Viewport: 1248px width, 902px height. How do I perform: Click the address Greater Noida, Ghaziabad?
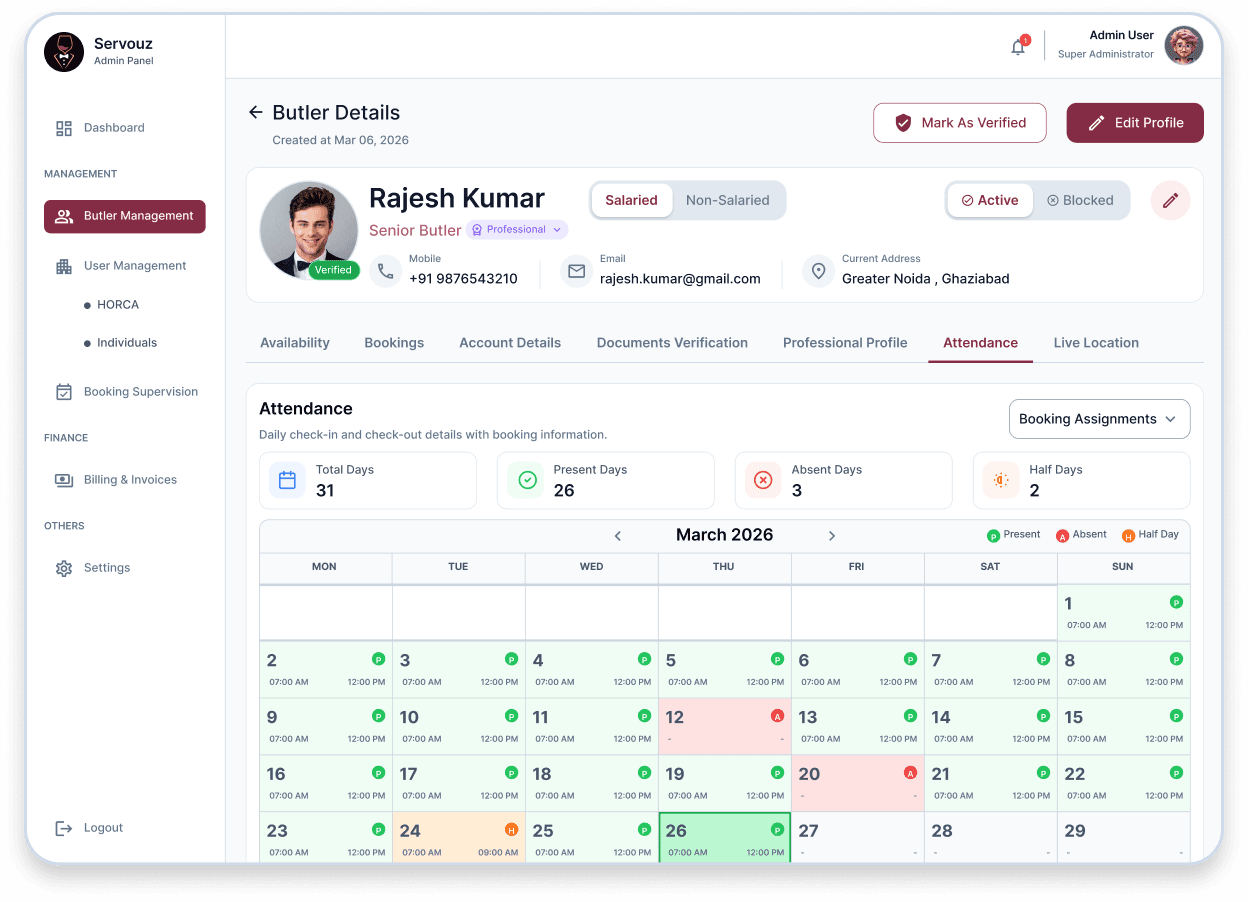[x=926, y=279]
